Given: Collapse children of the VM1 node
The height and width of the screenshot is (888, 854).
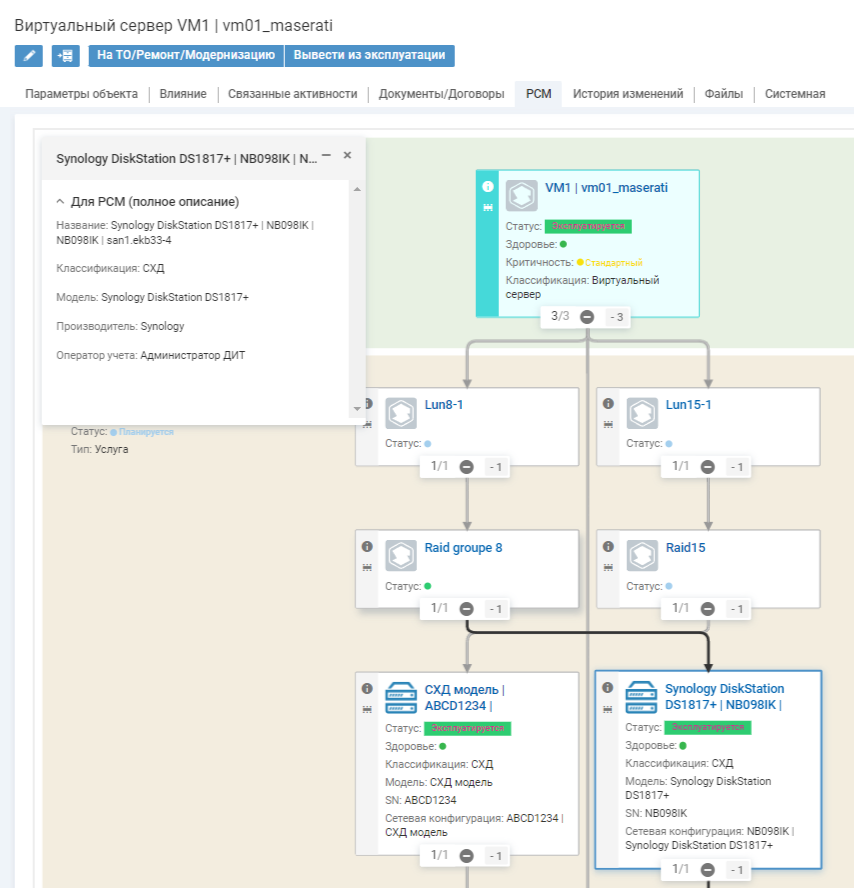Looking at the screenshot, I should (587, 317).
